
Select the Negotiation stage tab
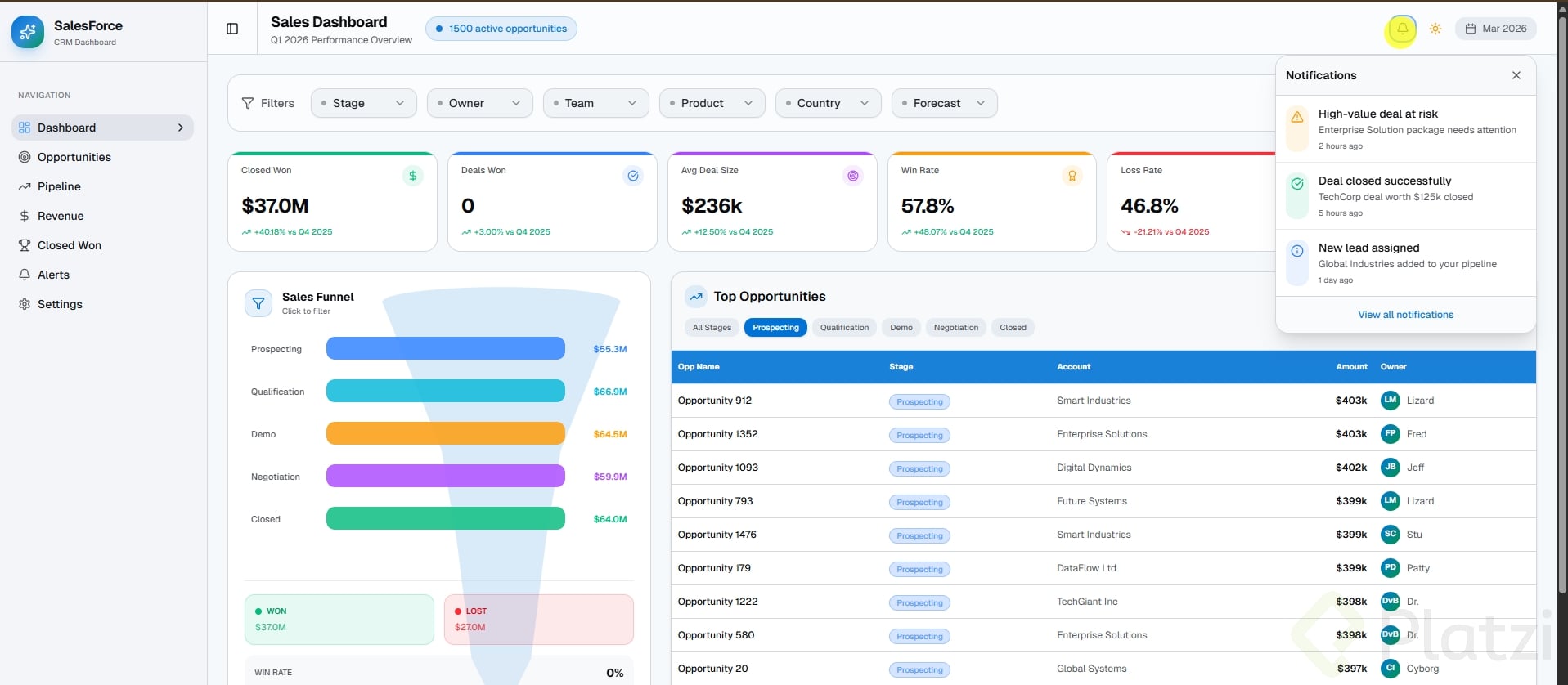(956, 328)
